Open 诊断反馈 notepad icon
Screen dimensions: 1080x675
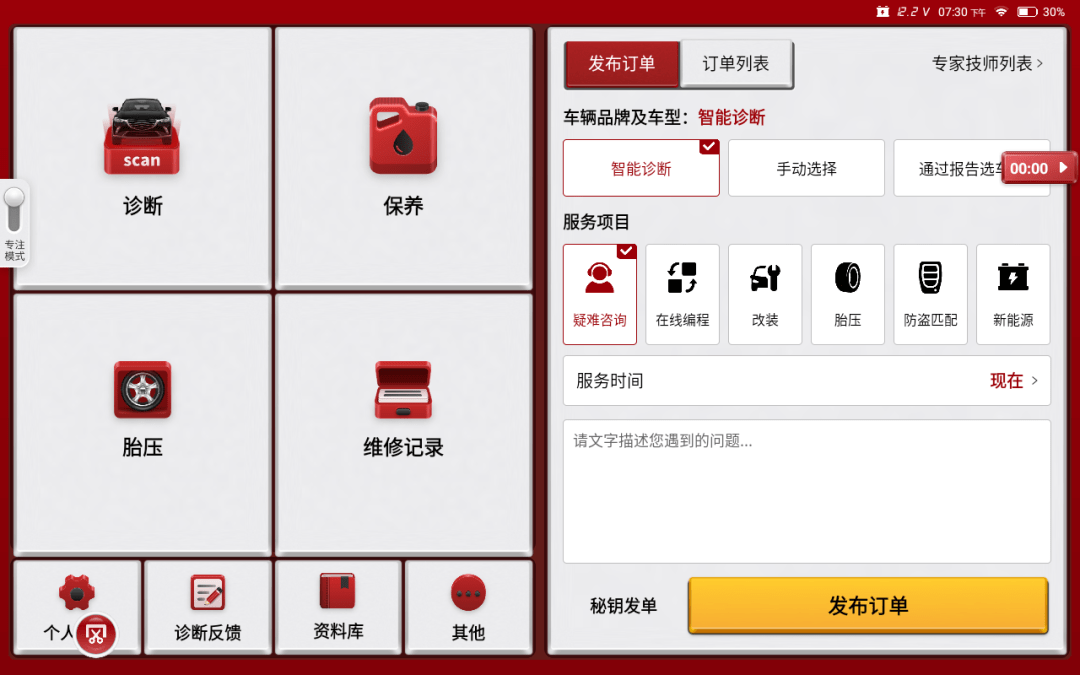(208, 592)
